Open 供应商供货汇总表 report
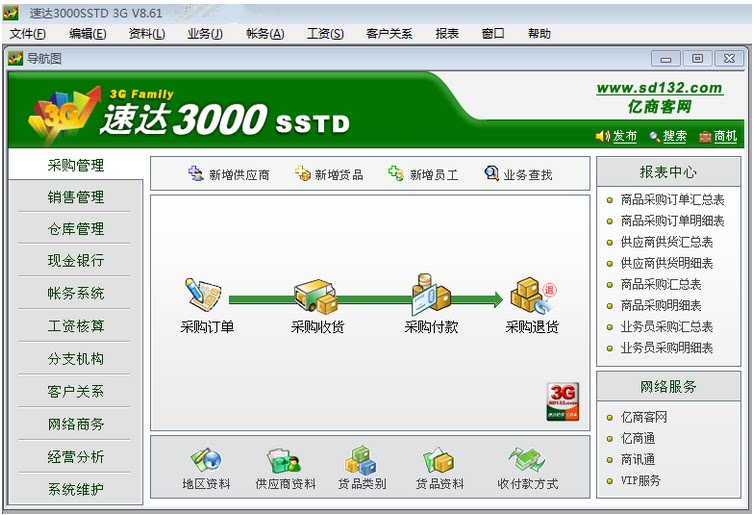The image size is (754, 515). (x=666, y=242)
